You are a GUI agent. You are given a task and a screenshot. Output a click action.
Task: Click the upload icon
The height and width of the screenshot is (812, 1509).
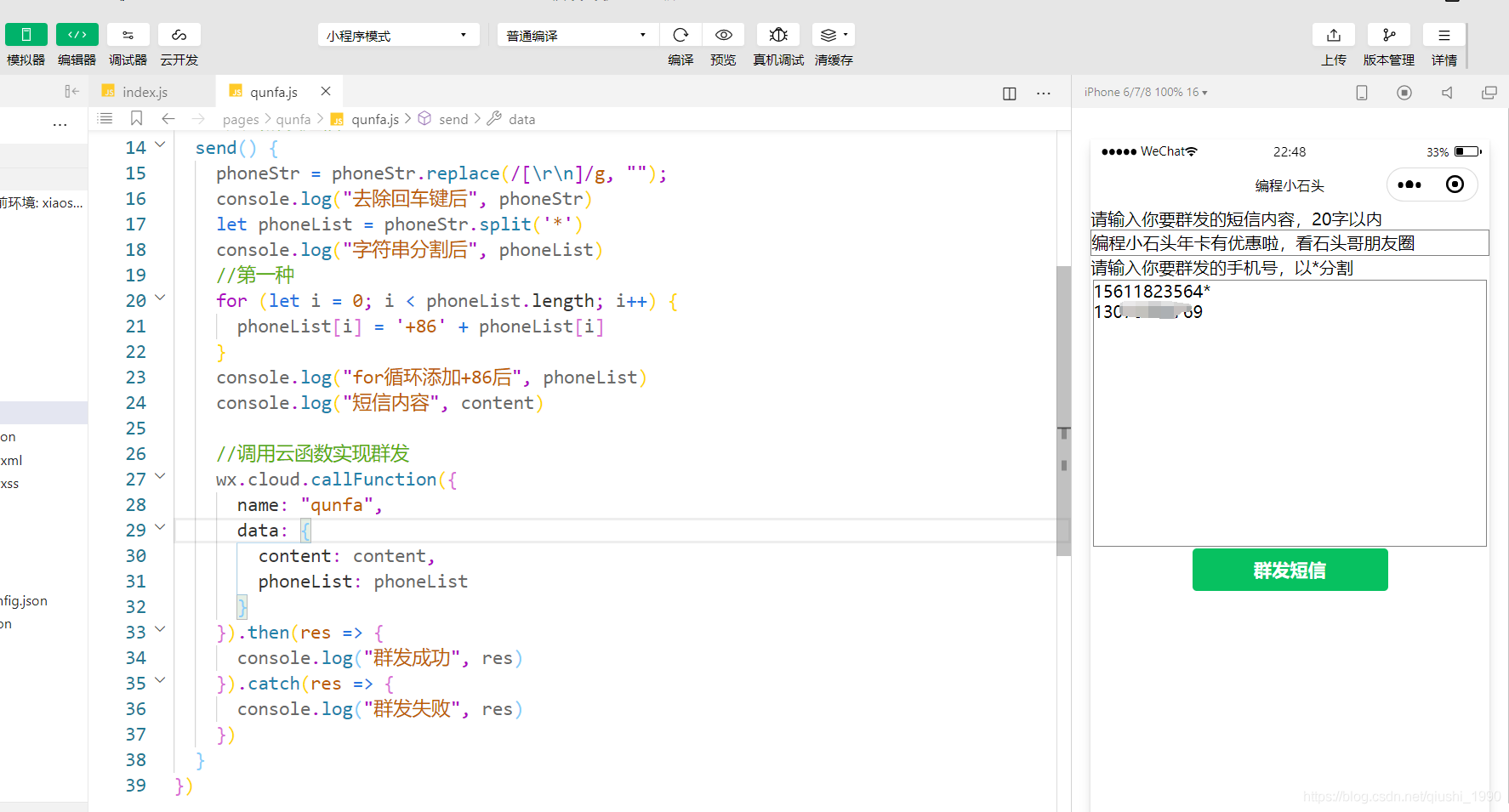[x=1334, y=35]
